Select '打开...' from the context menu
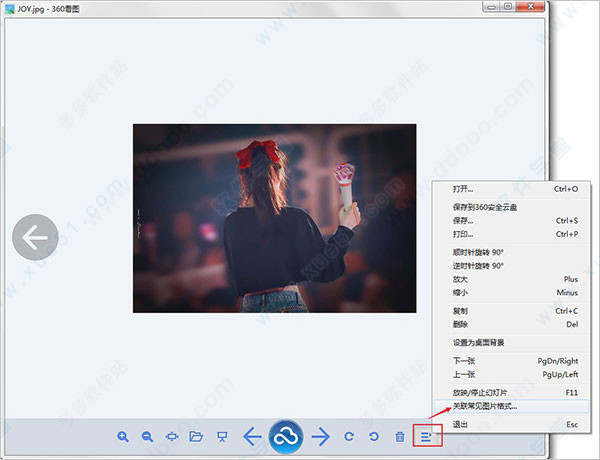The height and width of the screenshot is (460, 600). pos(463,188)
